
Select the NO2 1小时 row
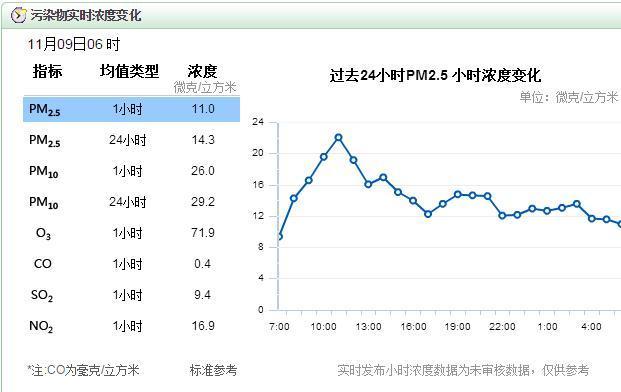click(131, 326)
